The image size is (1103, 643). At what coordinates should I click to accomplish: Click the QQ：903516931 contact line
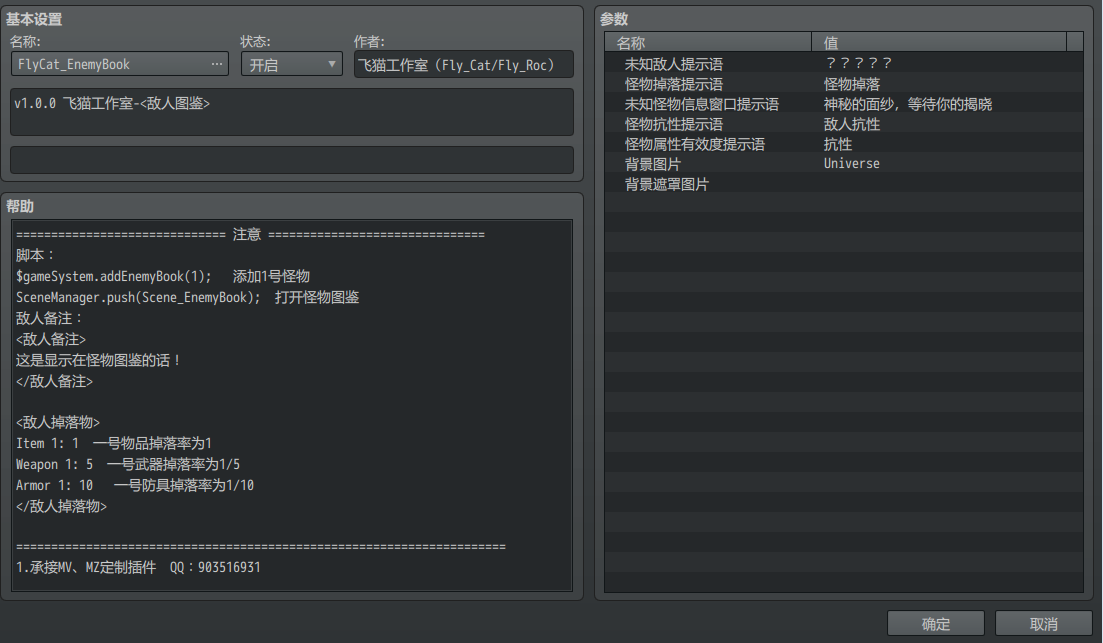[x=215, y=567]
